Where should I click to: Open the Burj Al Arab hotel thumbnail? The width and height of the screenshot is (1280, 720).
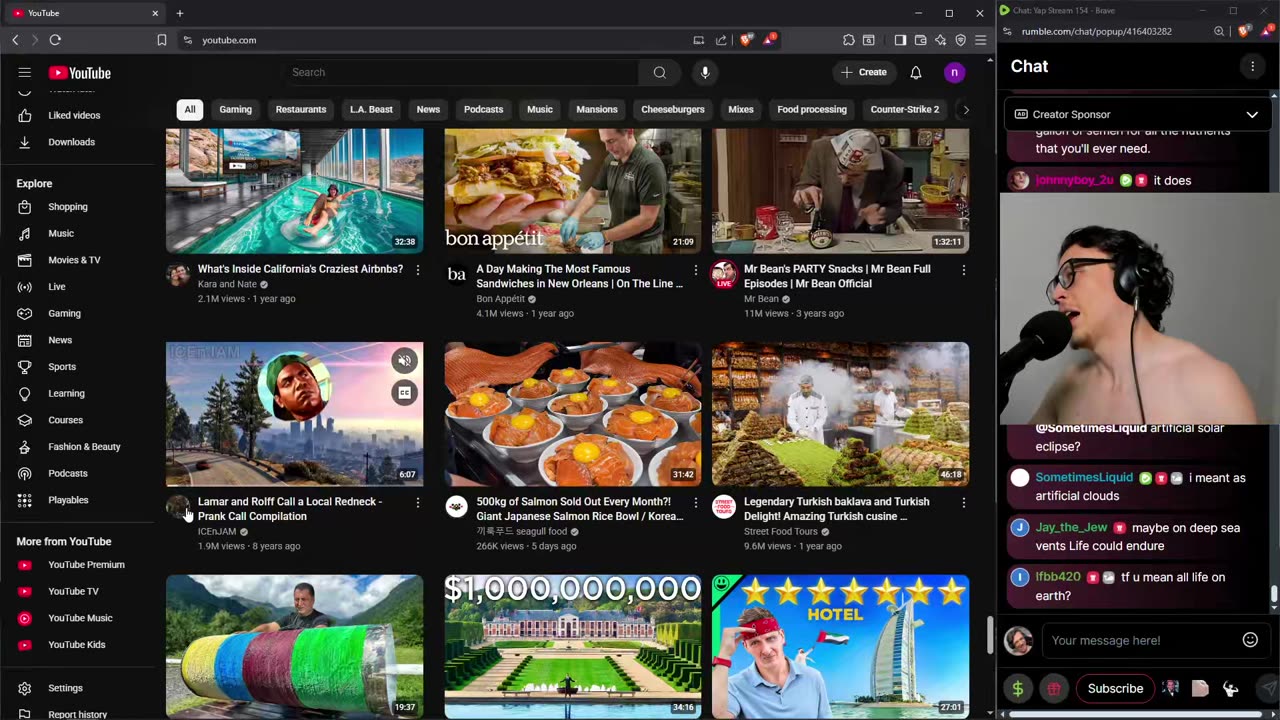[x=840, y=646]
